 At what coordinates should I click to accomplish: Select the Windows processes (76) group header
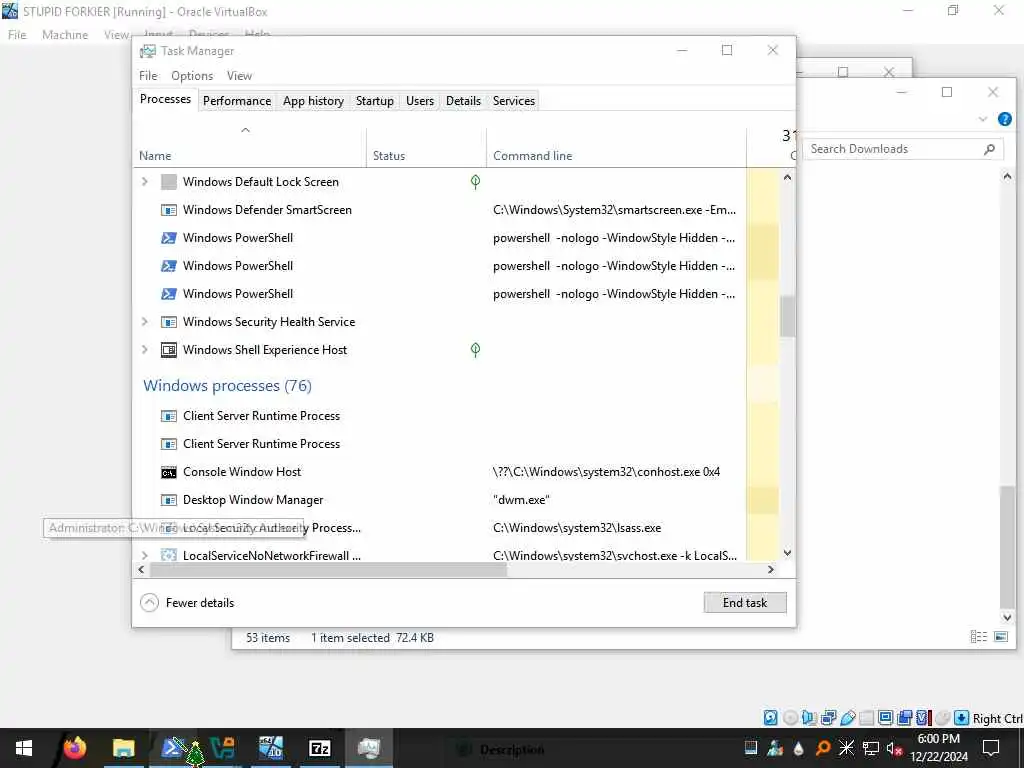227,386
